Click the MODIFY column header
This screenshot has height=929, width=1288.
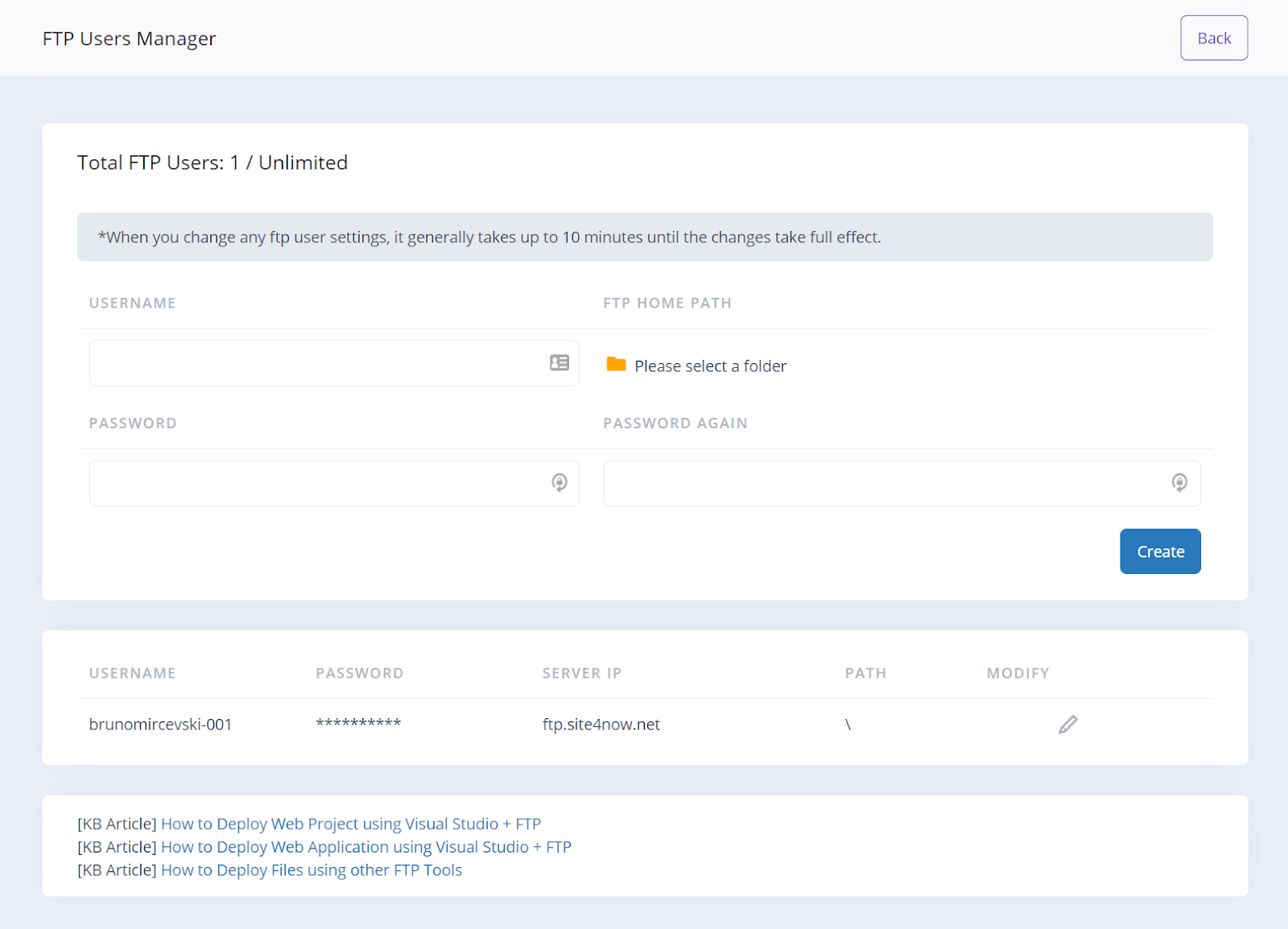click(x=1018, y=673)
